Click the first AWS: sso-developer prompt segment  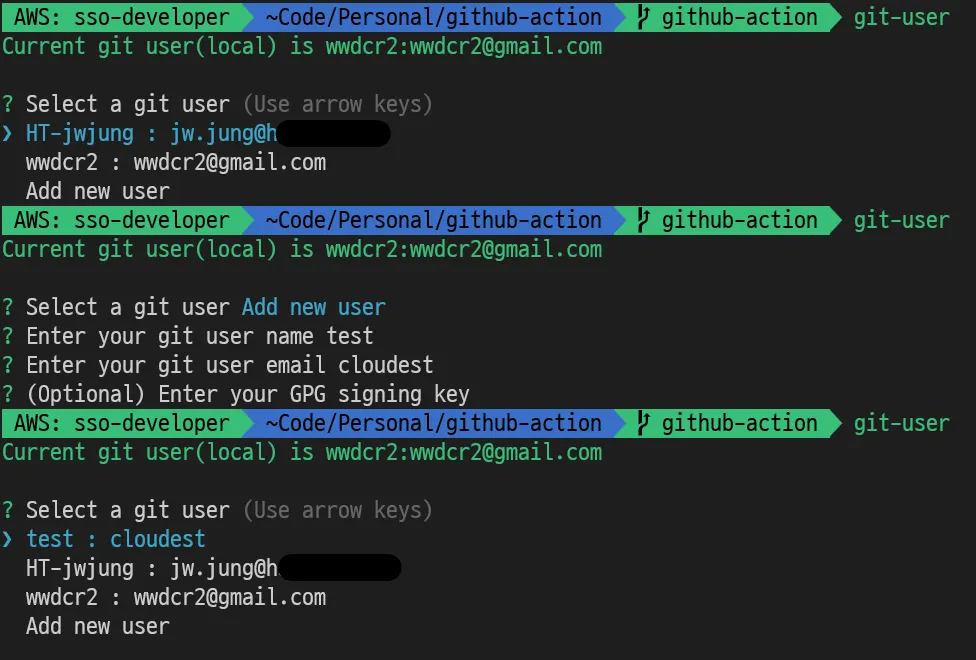[x=122, y=17]
